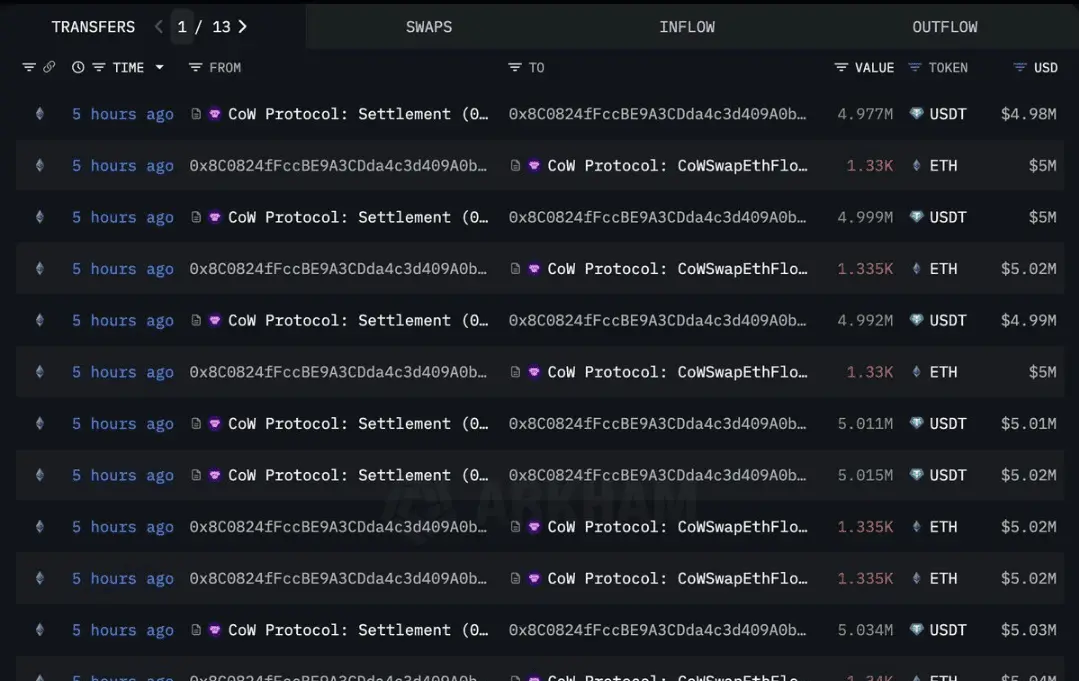Click the transaction link icon in header
The image size is (1079, 681).
click(x=49, y=67)
